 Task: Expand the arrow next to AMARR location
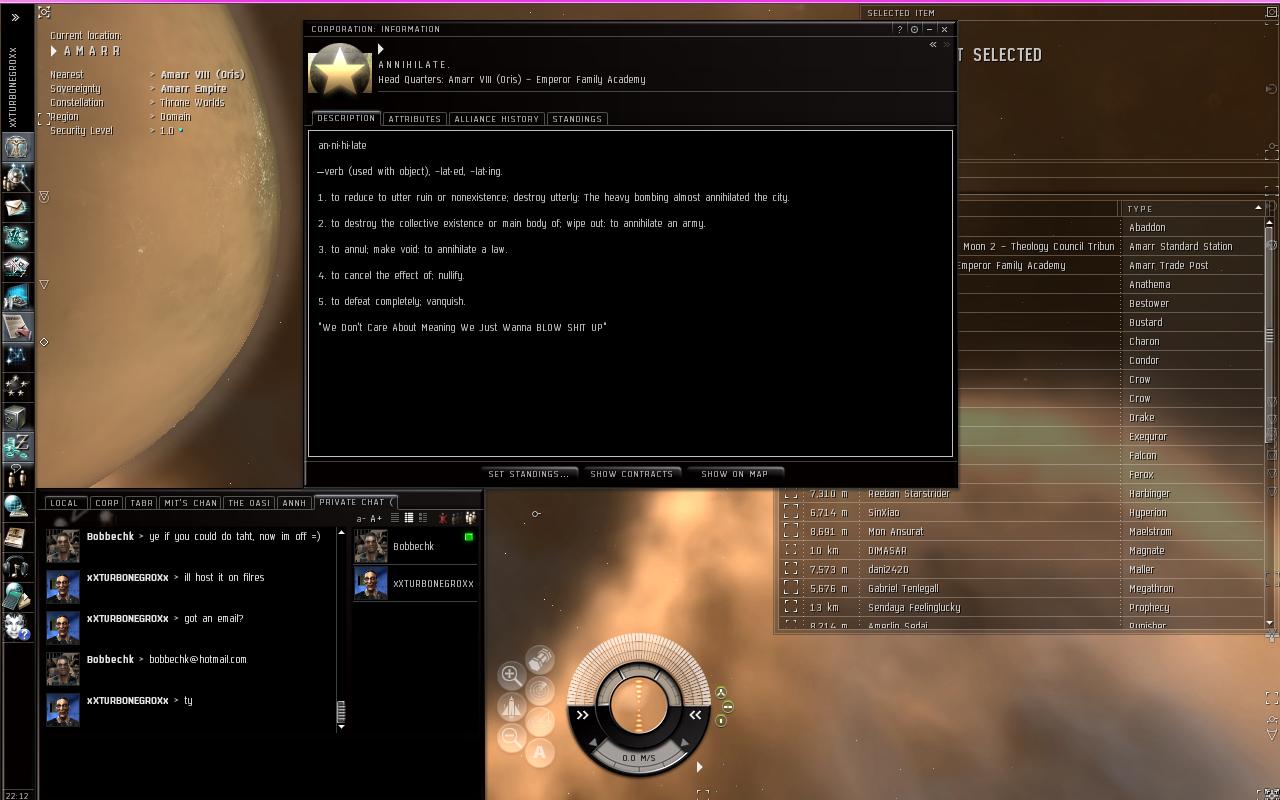point(54,51)
